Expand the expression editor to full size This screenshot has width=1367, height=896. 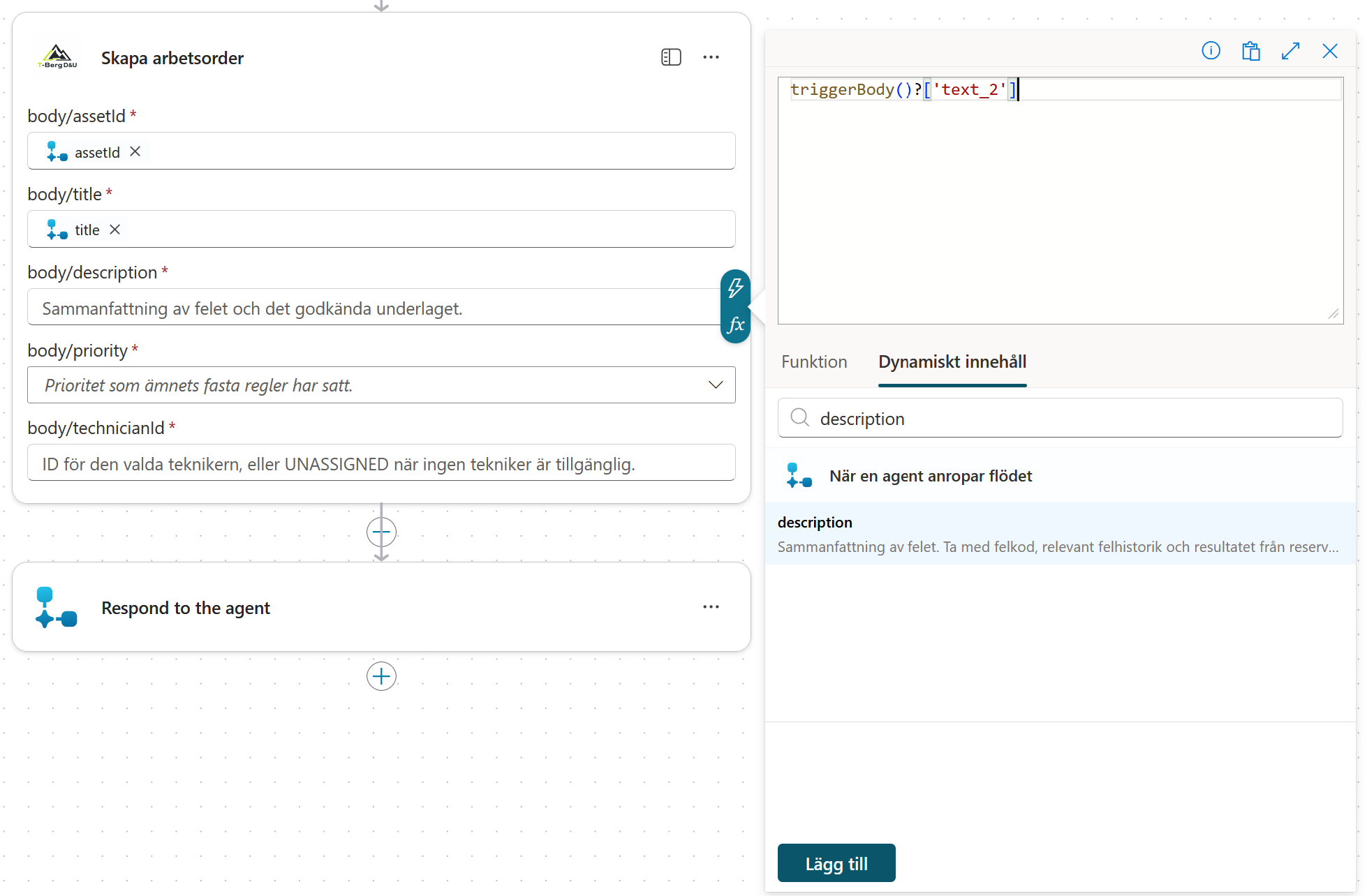click(x=1290, y=51)
